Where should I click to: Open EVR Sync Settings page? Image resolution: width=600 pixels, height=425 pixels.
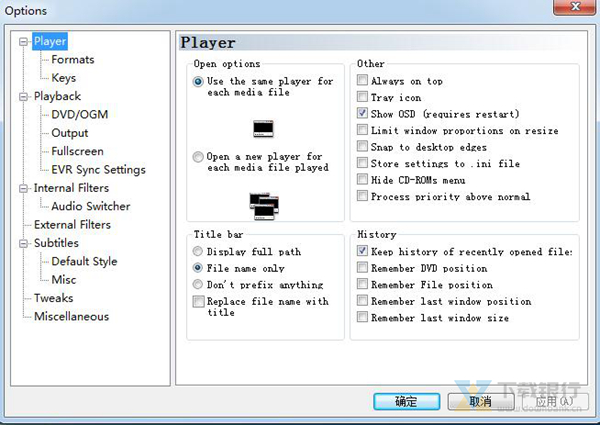pyautogui.click(x=98, y=170)
